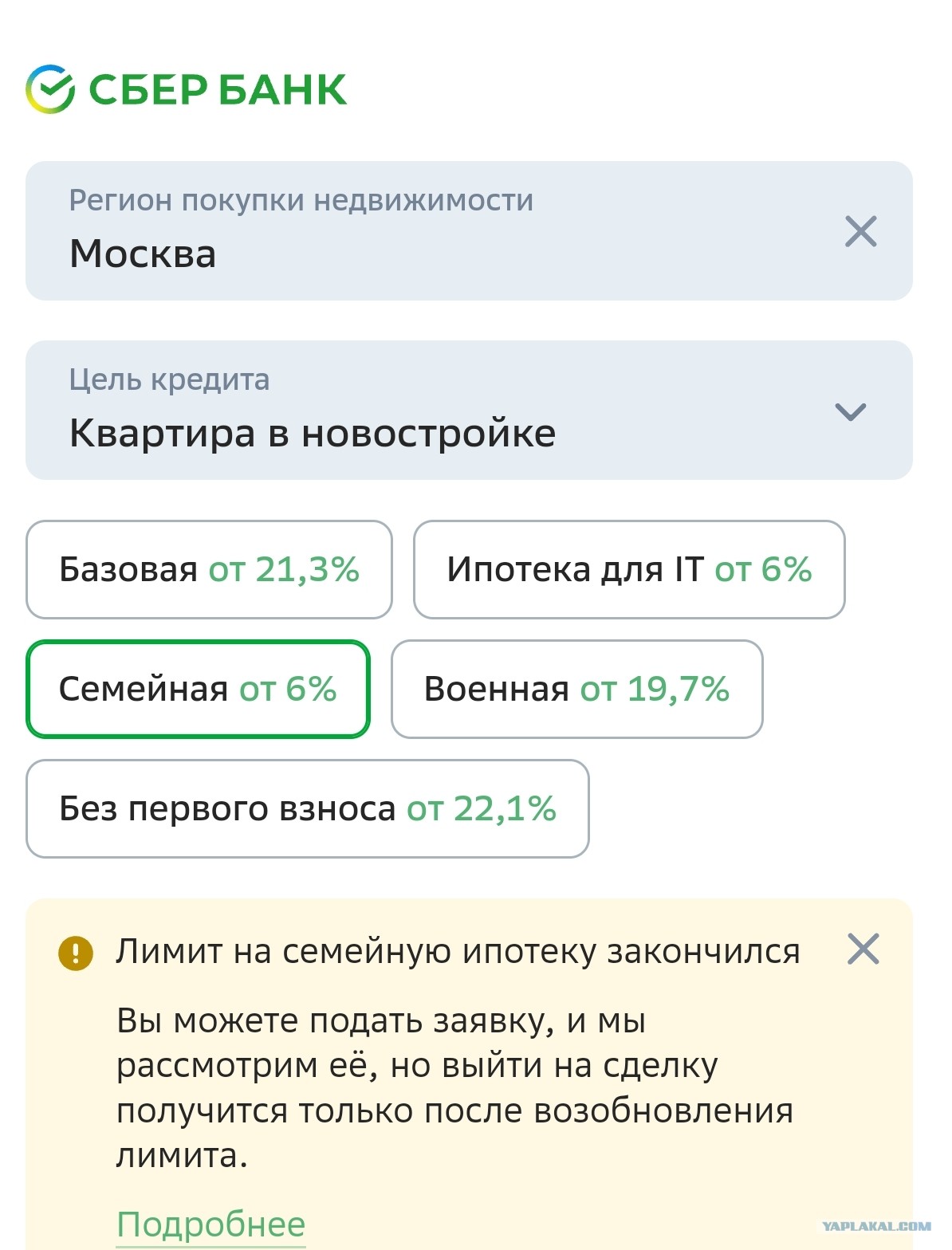Open the Подробнее link
Screen dimensions: 952x1250
(x=211, y=1224)
